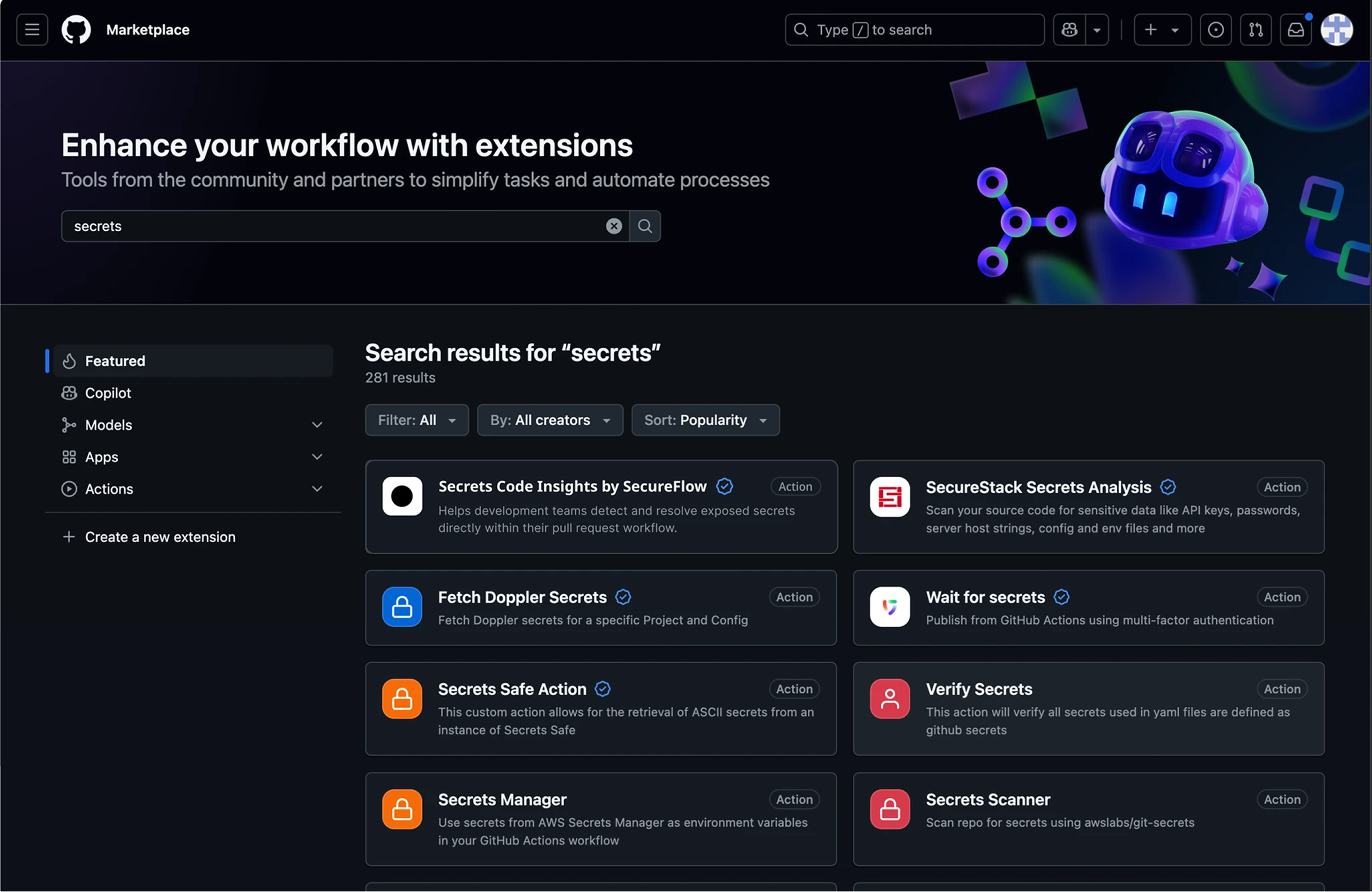Switch to the Copilot sidebar category

point(107,392)
